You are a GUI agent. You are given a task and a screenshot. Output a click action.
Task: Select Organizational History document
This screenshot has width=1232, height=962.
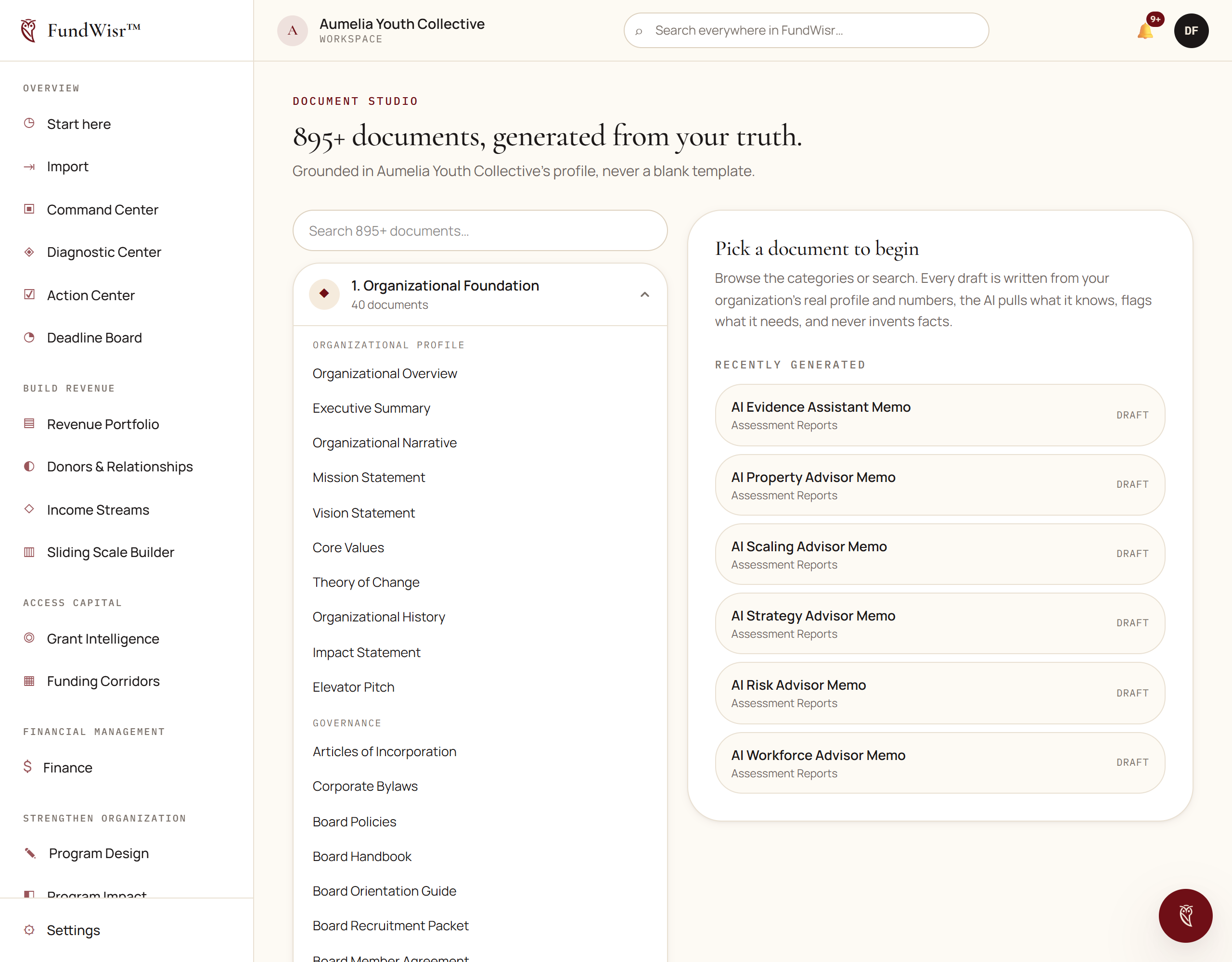[x=379, y=617]
